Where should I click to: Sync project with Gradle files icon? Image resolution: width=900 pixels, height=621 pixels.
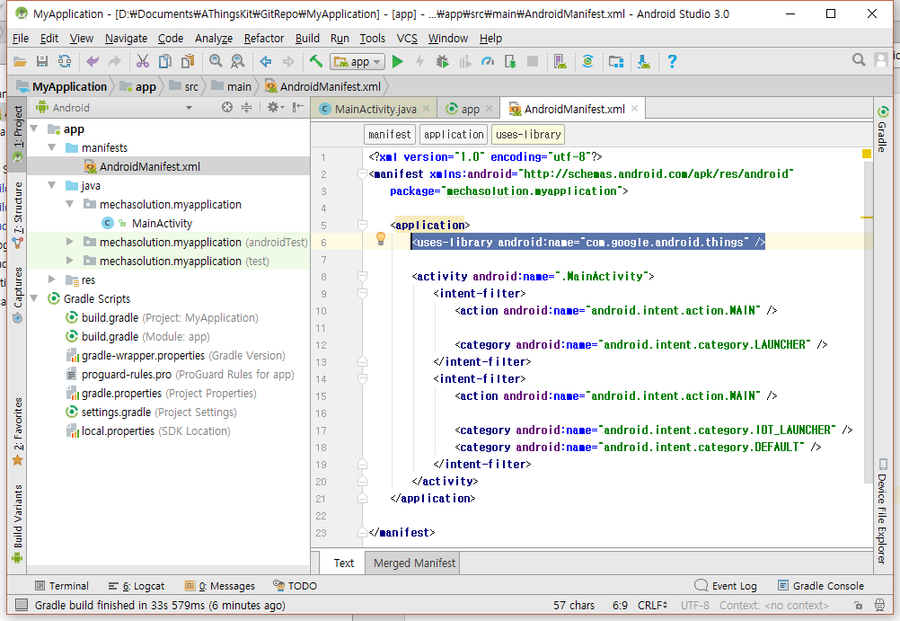pos(588,61)
